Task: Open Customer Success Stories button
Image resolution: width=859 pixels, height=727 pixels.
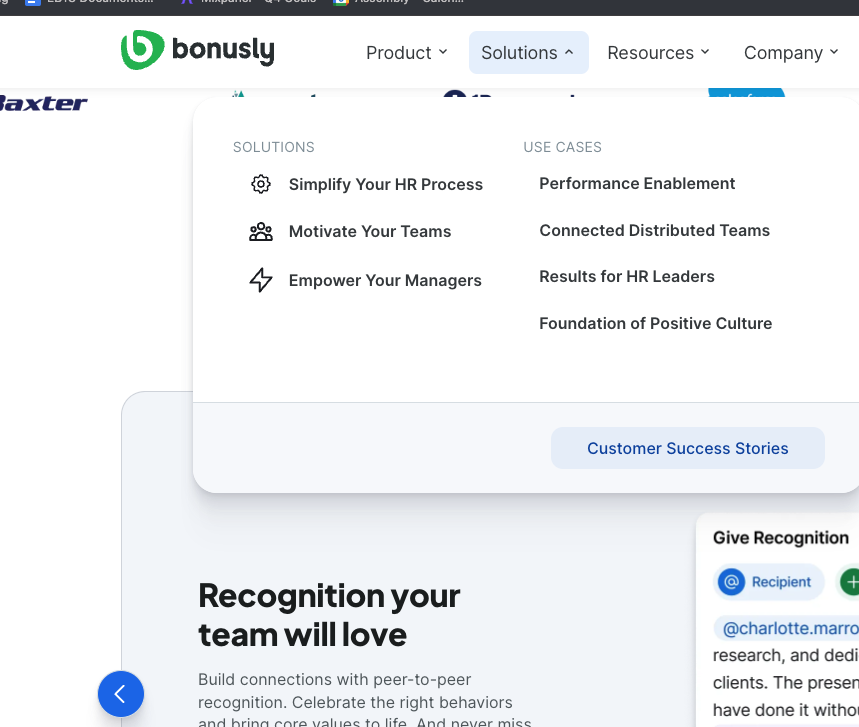Action: pyautogui.click(x=688, y=448)
